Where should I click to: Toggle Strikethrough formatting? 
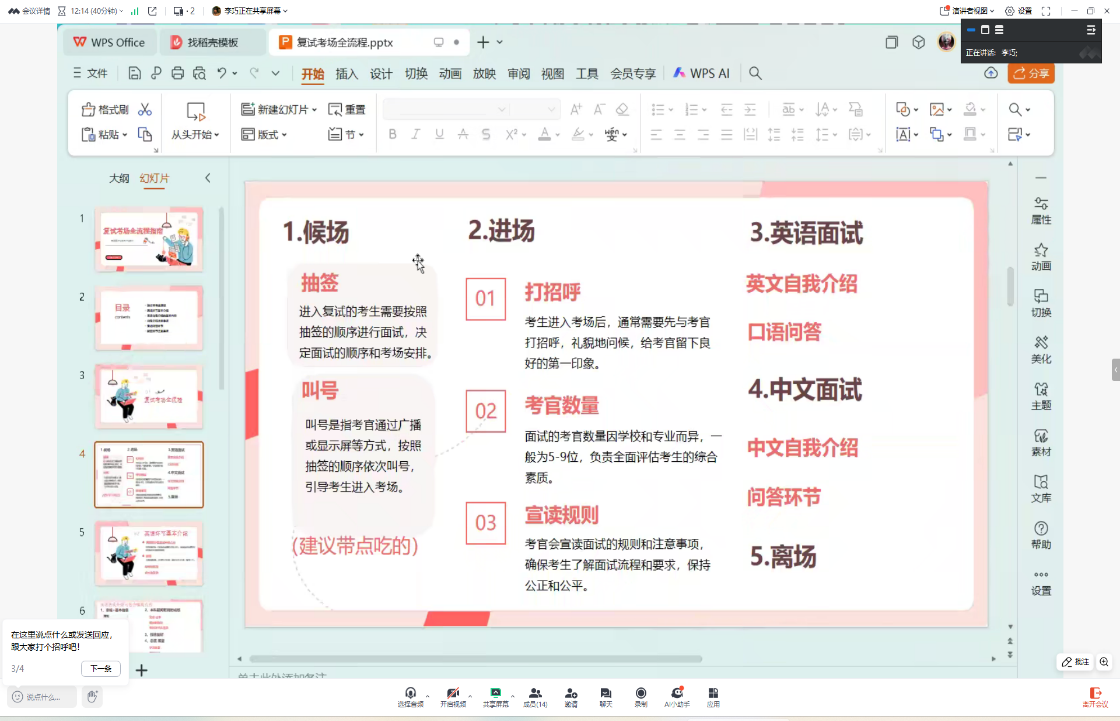[463, 134]
